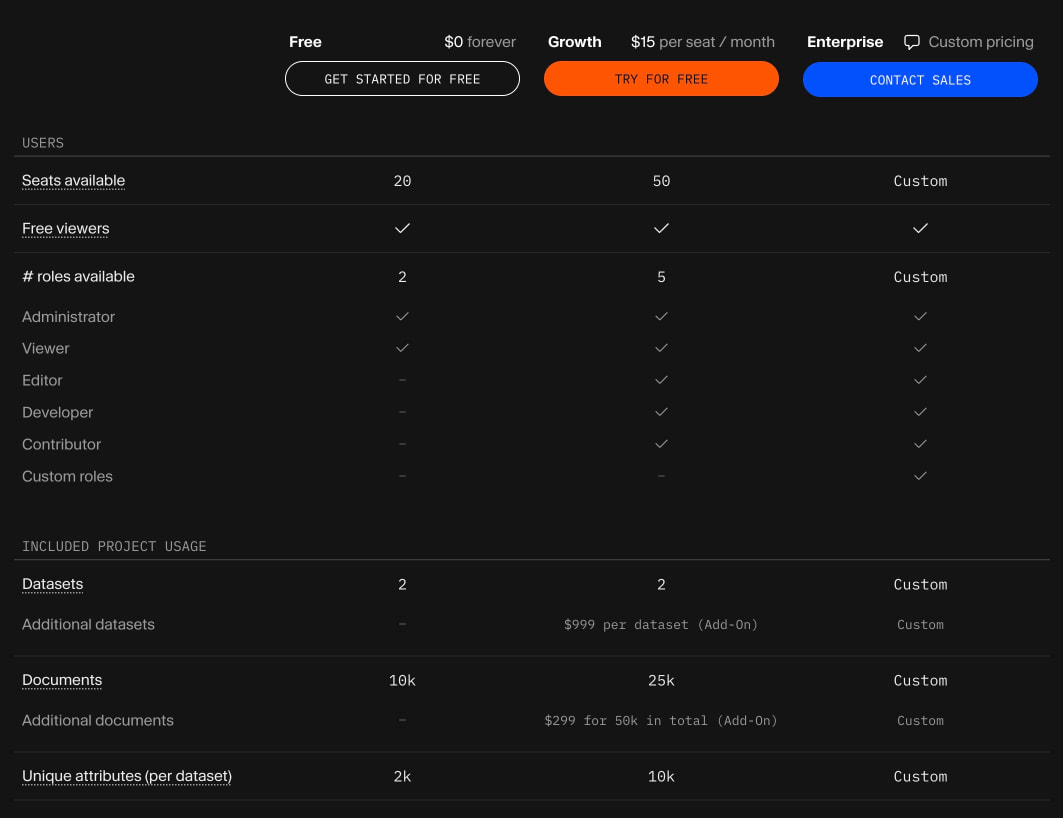Click Enterprise Custom value in Datasets row

click(x=920, y=585)
